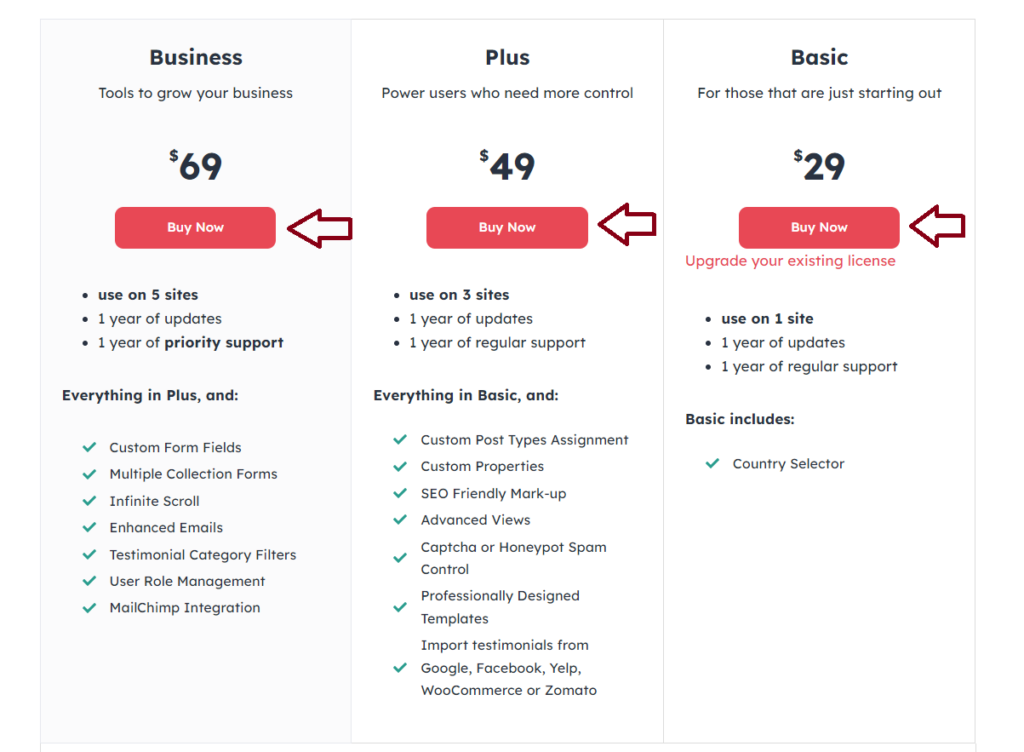
Task: Click the Testimonial Category Filters feature text
Action: 202,555
